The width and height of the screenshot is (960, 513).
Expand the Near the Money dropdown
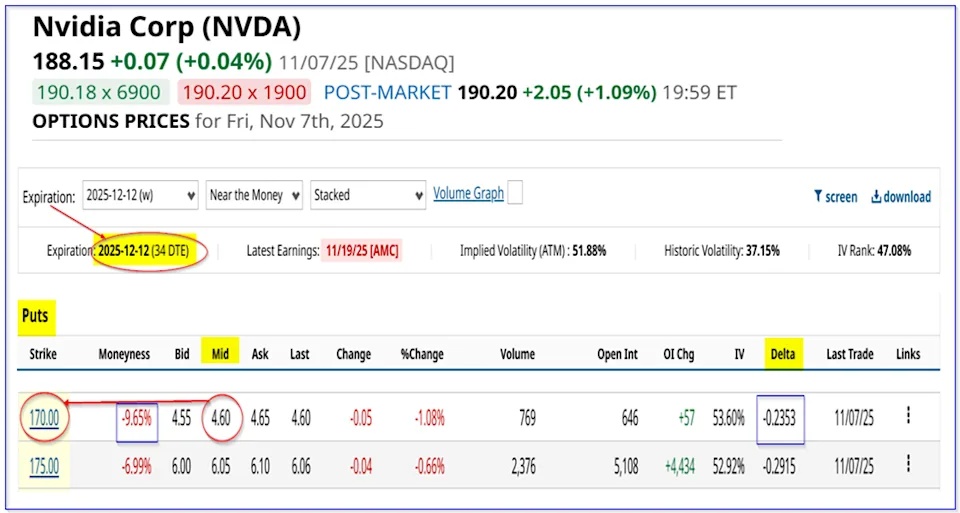point(254,195)
